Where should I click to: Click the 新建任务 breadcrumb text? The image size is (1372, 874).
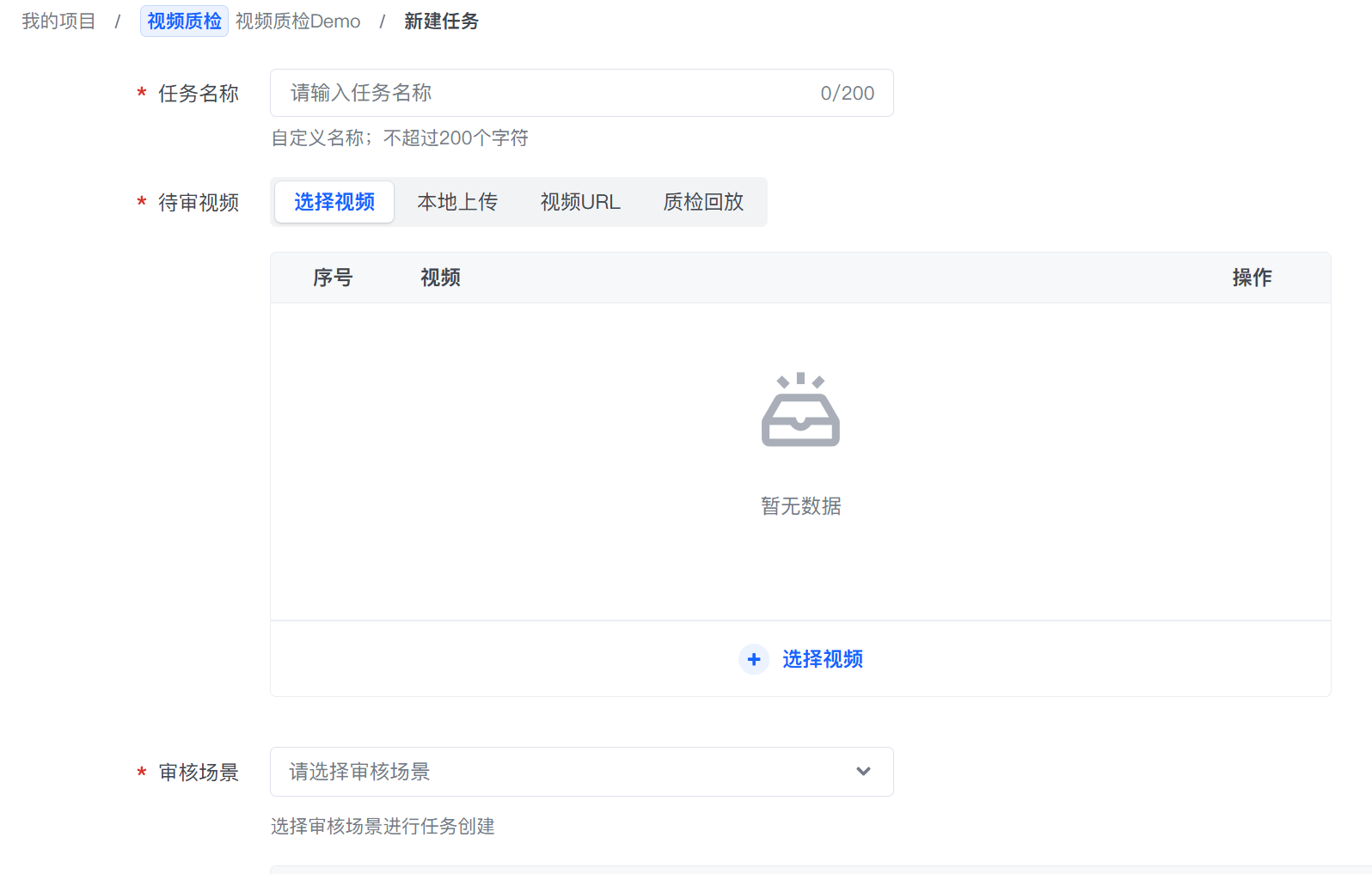click(441, 21)
